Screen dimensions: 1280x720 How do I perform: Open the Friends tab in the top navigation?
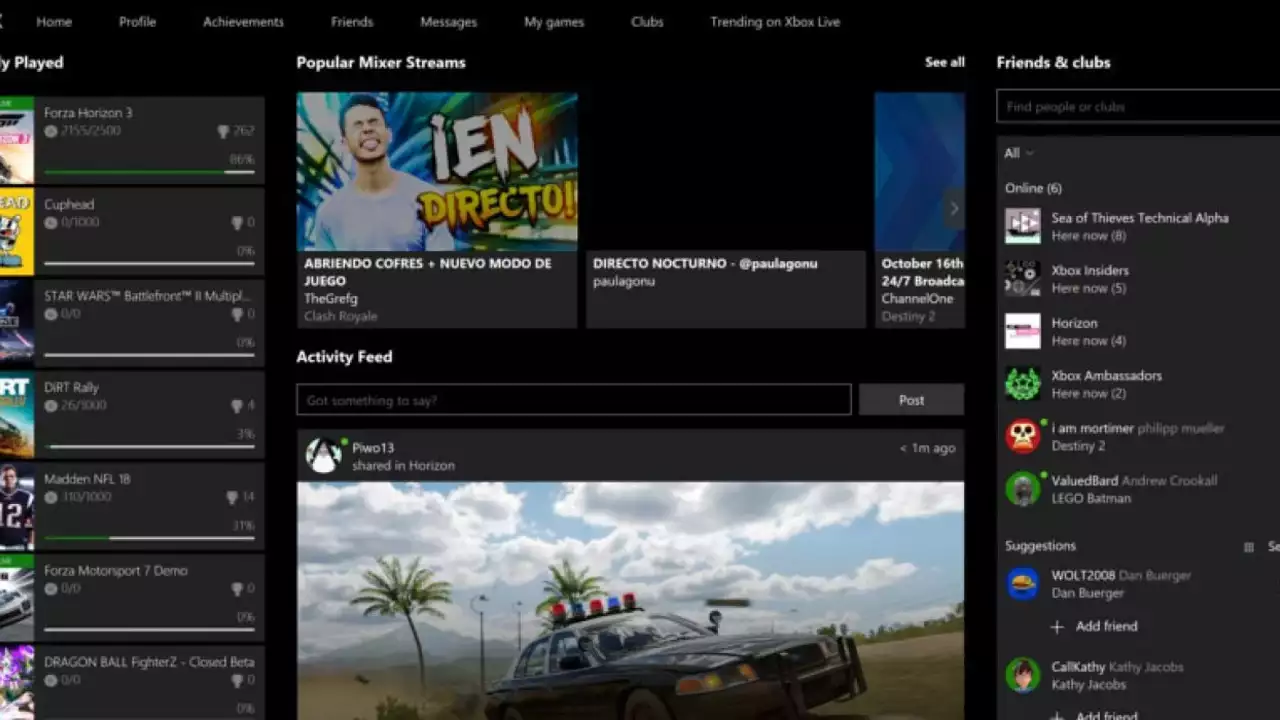352,22
